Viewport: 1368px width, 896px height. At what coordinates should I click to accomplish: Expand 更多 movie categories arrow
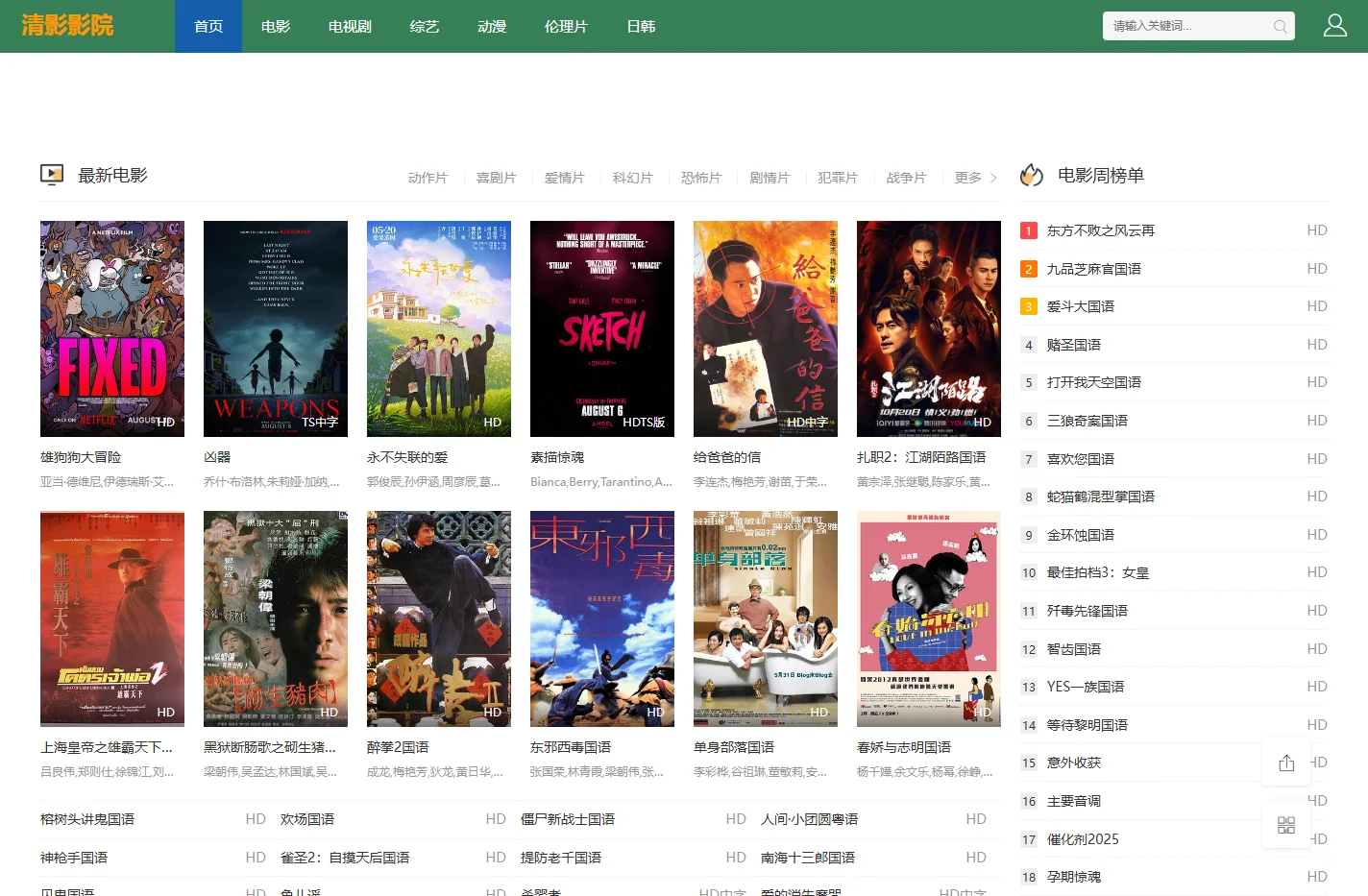point(993,178)
